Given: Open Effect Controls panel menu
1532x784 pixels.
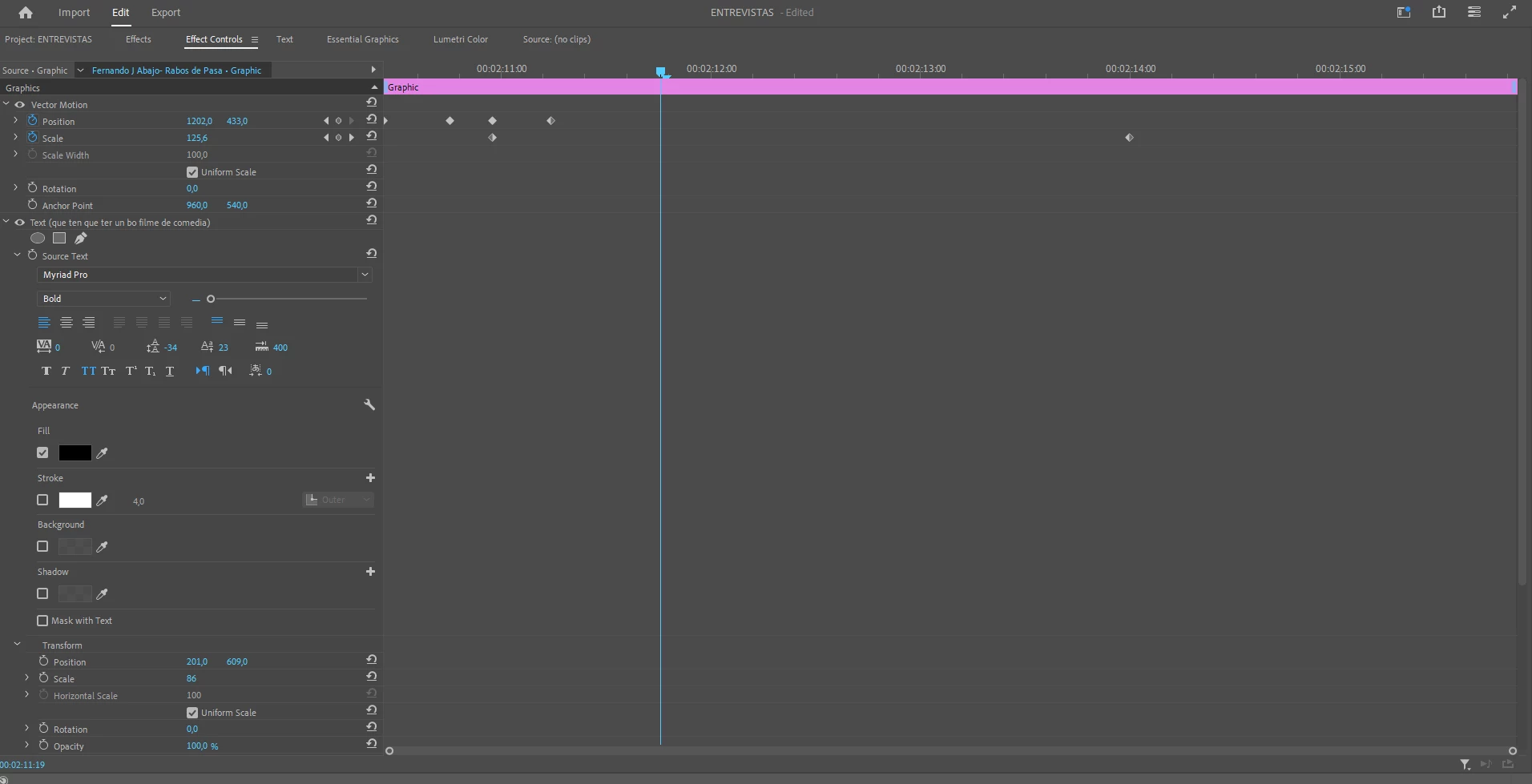Looking at the screenshot, I should [255, 39].
